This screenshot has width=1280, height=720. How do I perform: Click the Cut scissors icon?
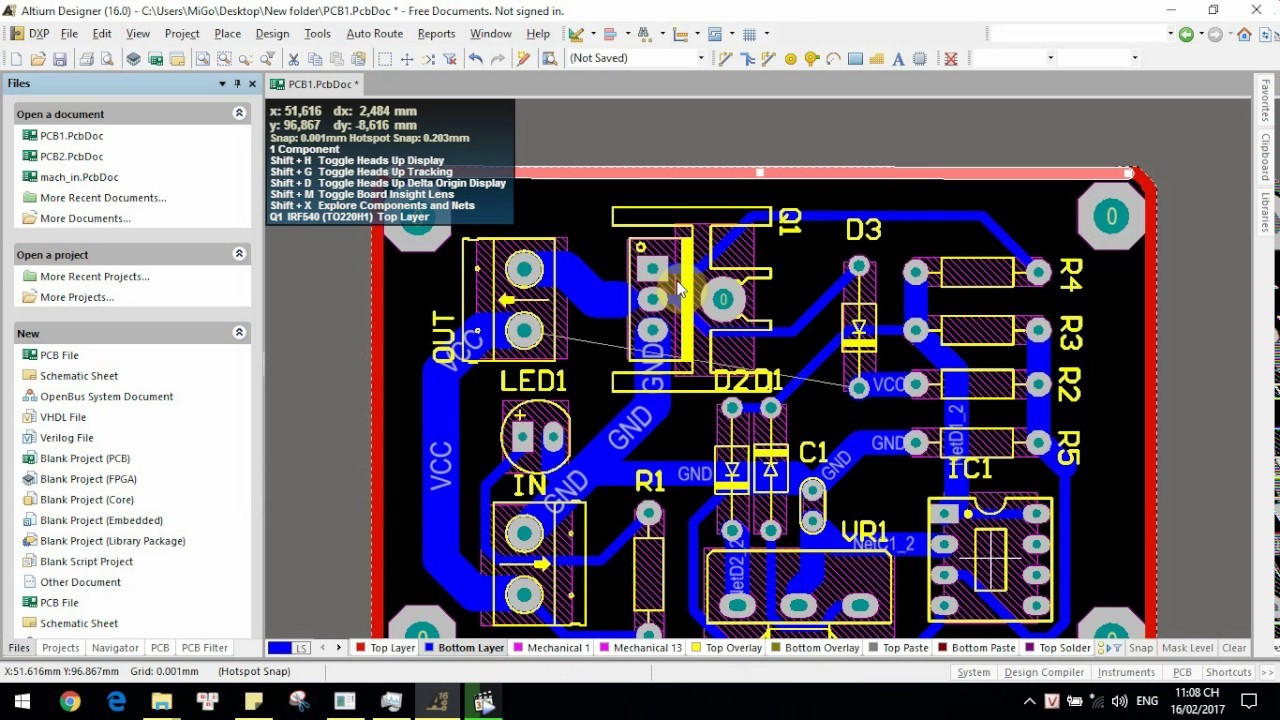click(x=294, y=59)
